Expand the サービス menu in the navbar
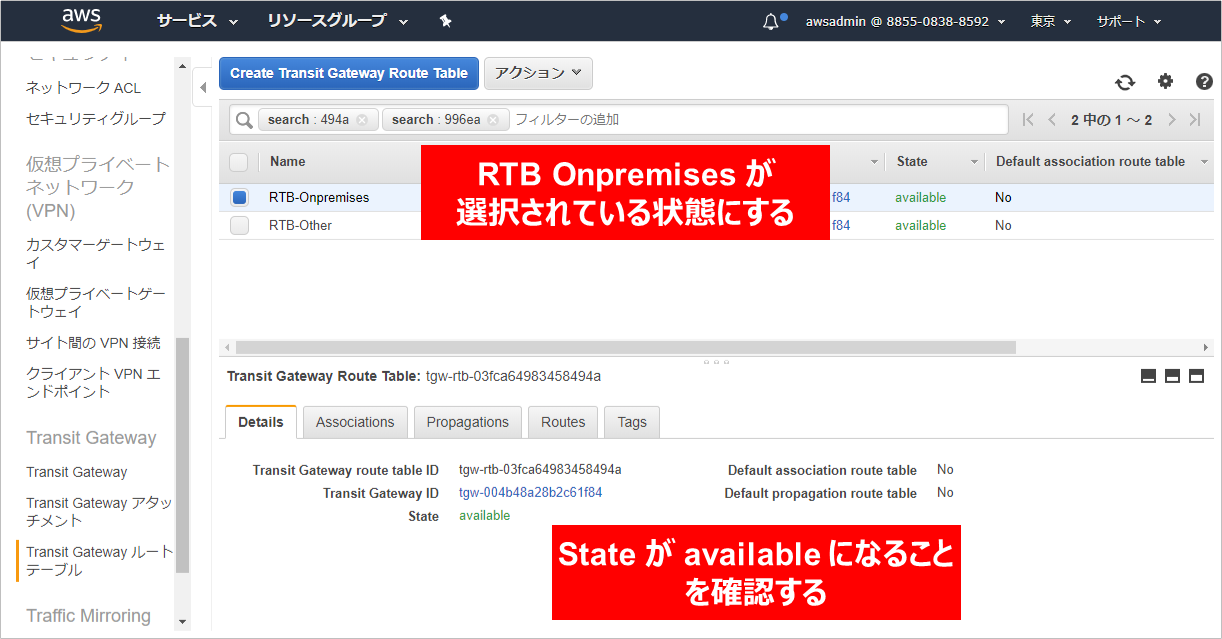Screen dimensions: 1222x639 tap(197, 21)
